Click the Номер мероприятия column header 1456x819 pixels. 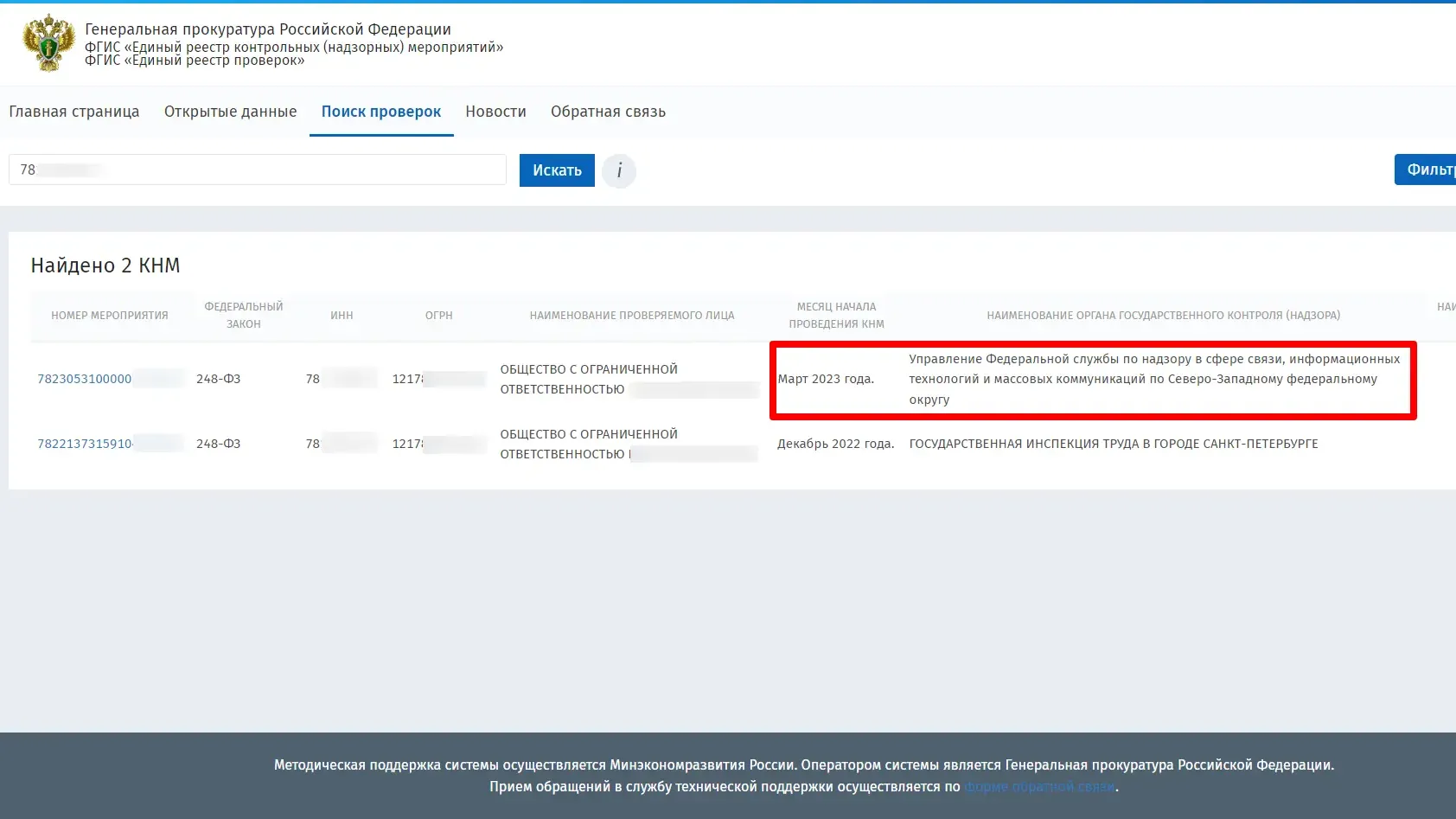pos(110,316)
